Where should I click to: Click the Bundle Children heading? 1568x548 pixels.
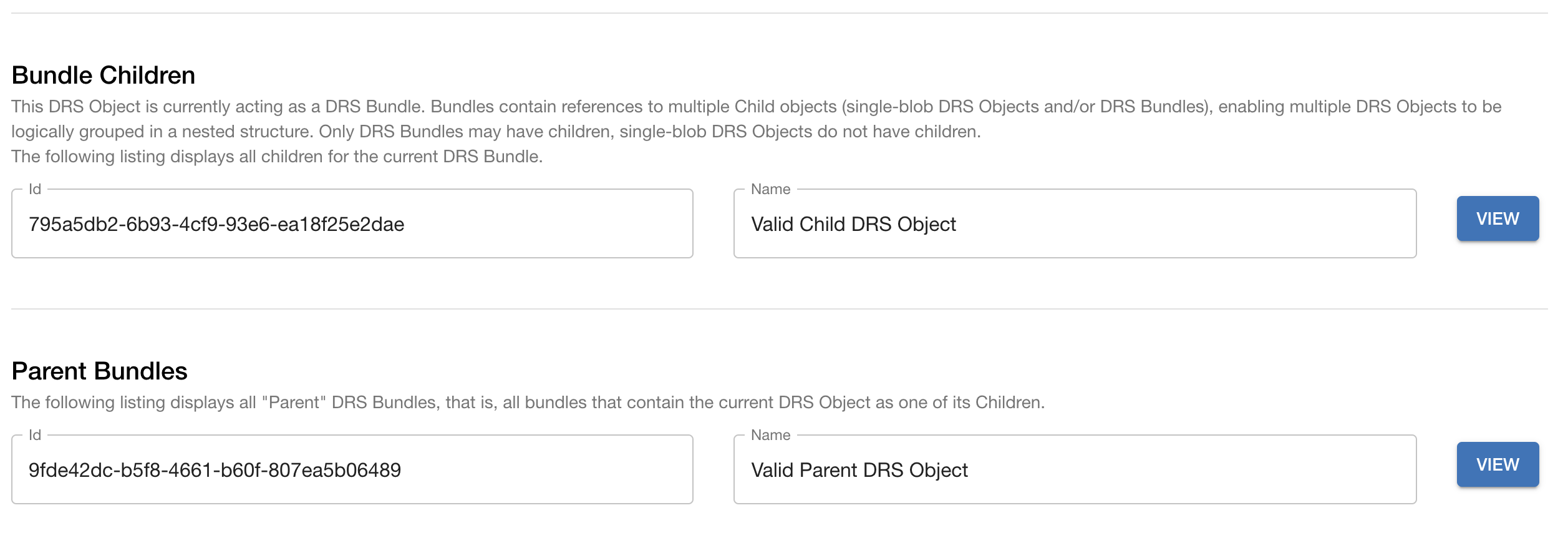point(104,76)
